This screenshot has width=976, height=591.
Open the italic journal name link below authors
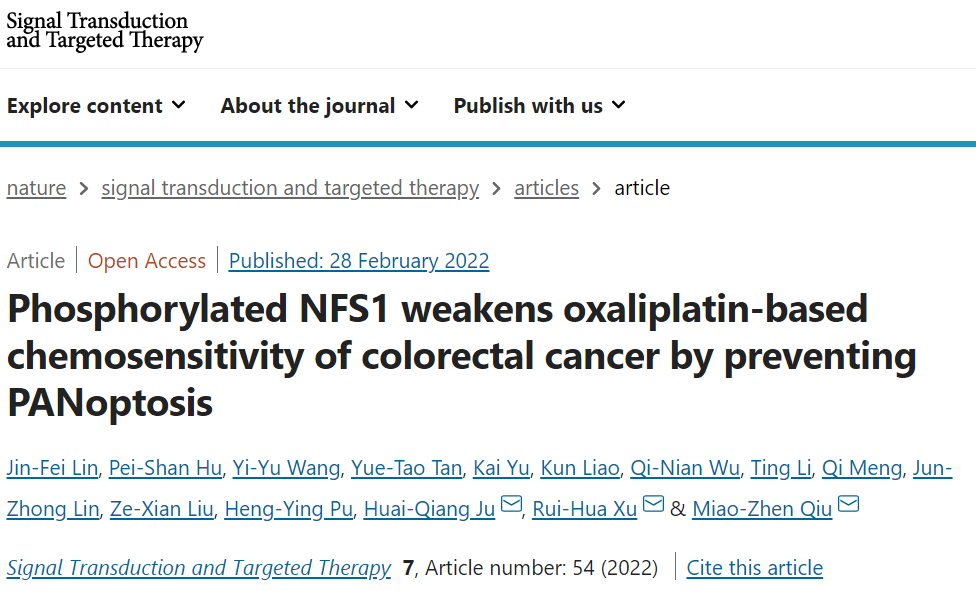pos(199,568)
